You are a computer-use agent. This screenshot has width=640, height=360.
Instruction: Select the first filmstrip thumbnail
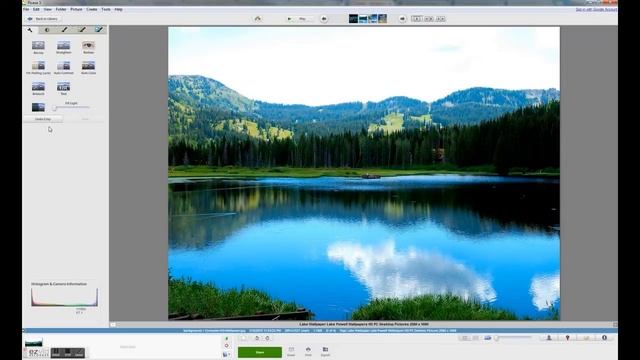[x=353, y=18]
